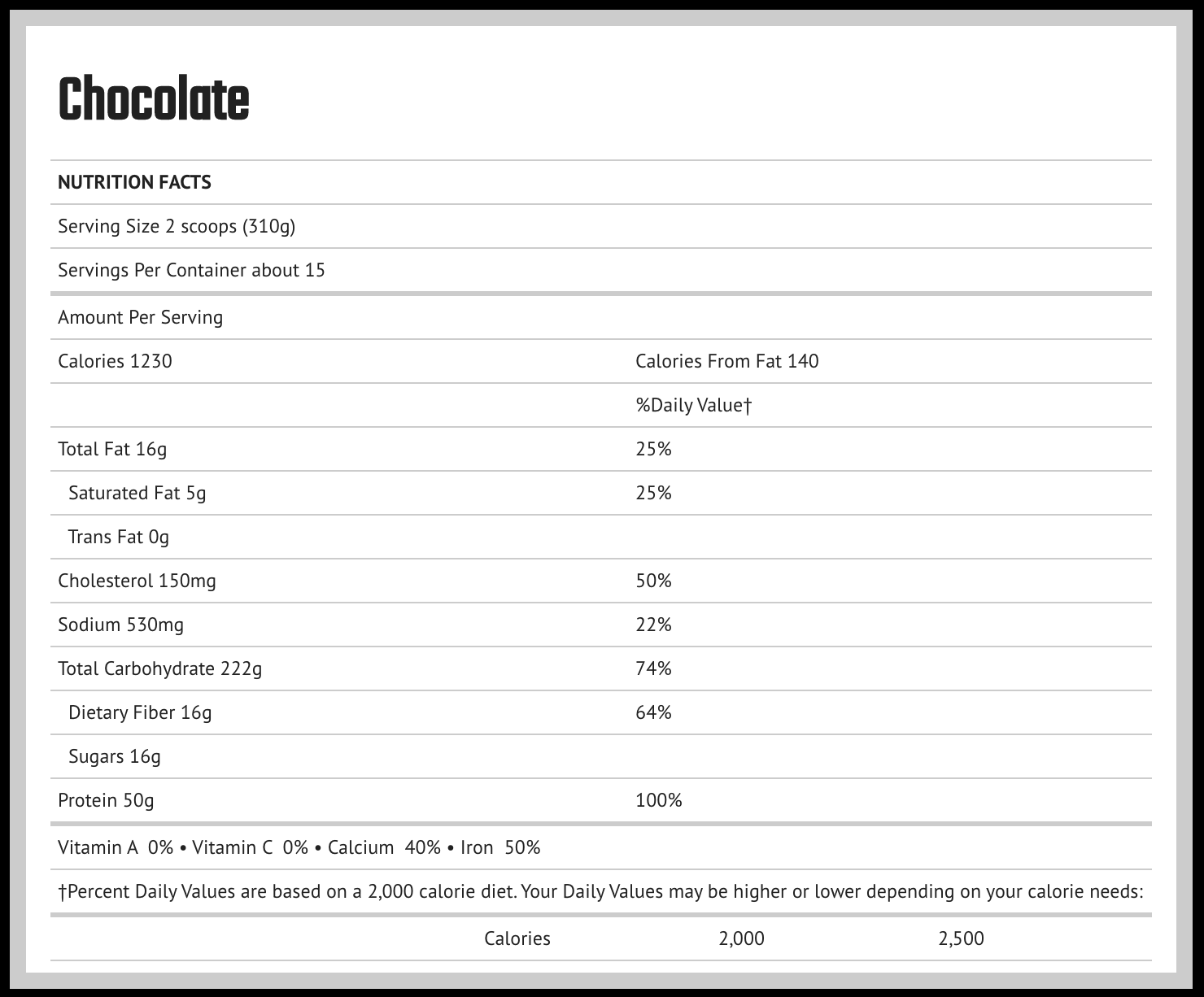
Task: Click the Total Carbohydrate 222g label
Action: point(159,668)
